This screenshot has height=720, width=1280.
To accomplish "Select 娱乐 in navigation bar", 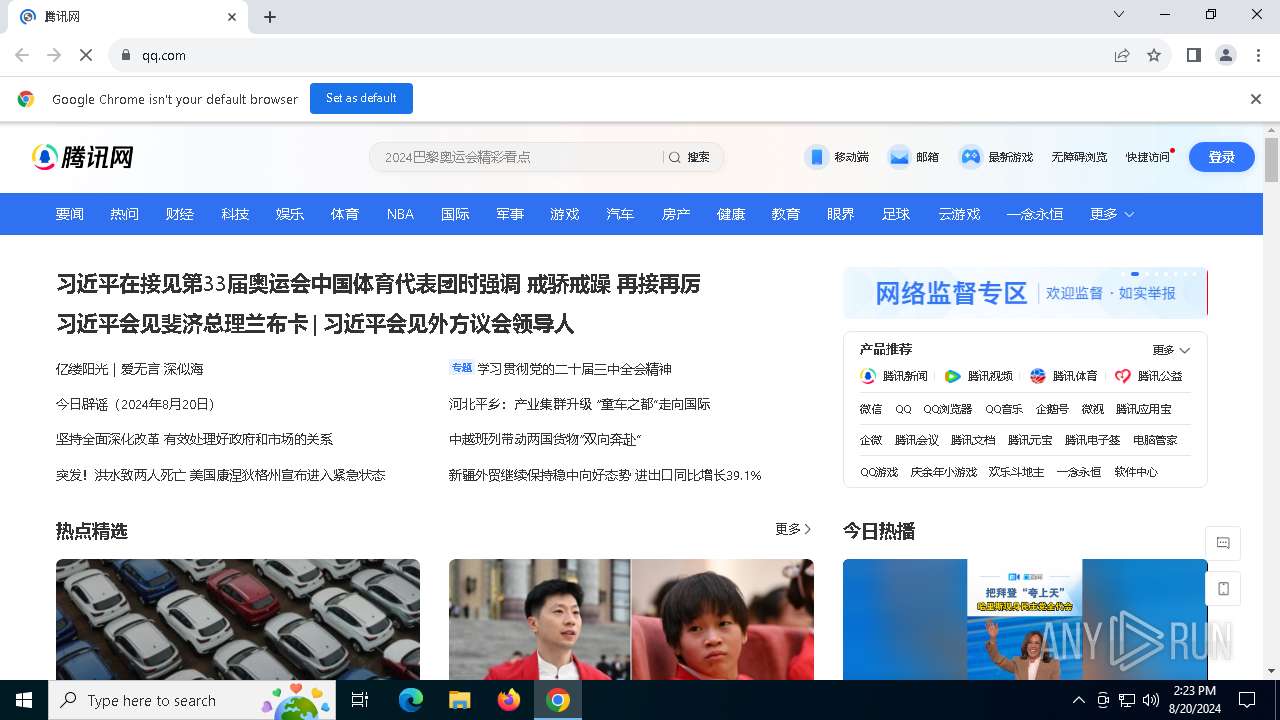I will 290,214.
